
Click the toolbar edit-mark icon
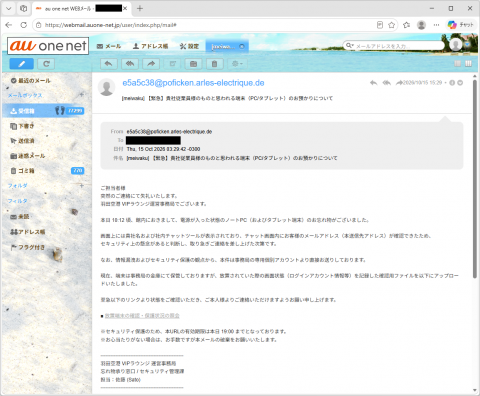point(172,64)
